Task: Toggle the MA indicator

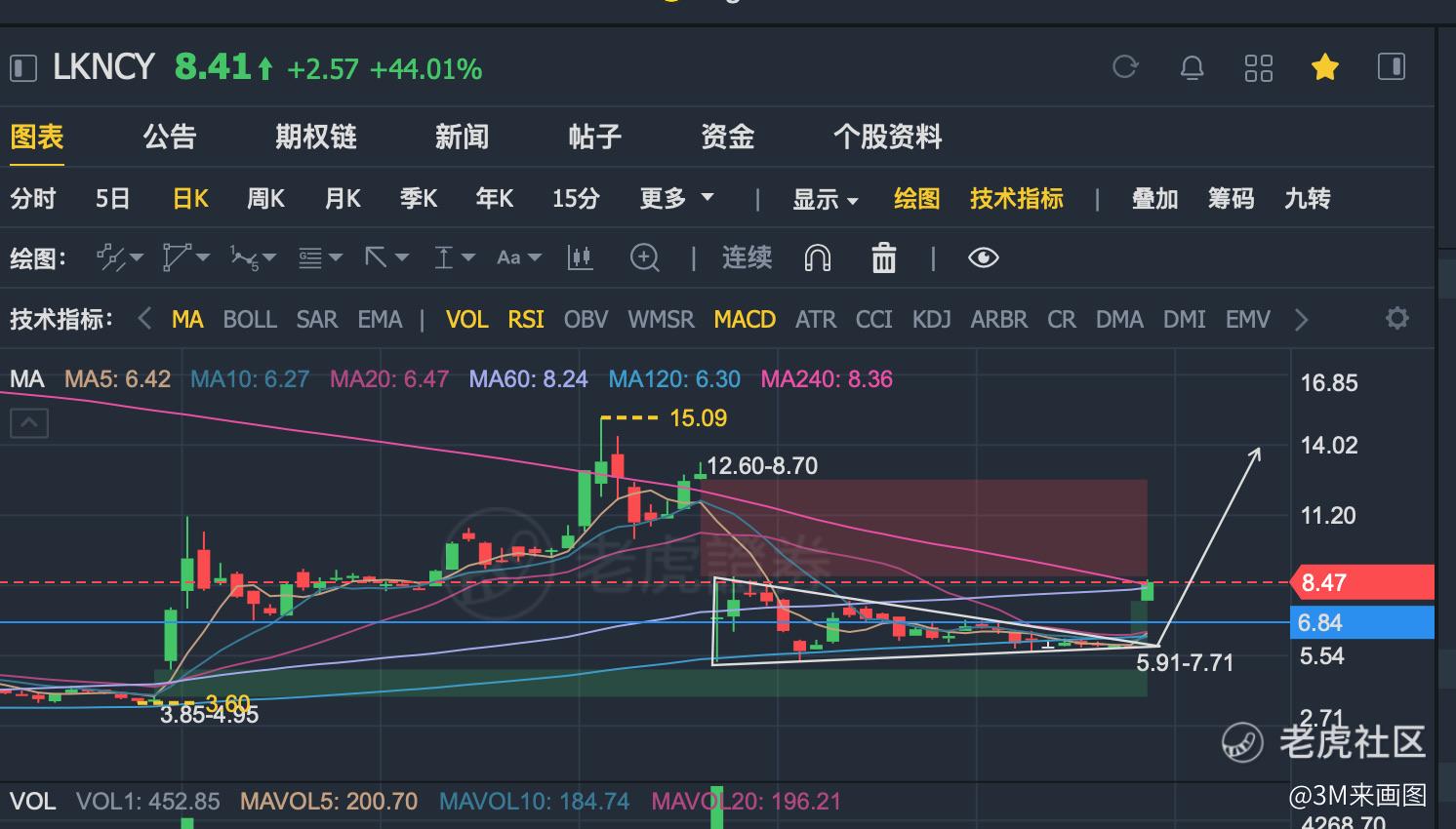Action: [187, 319]
